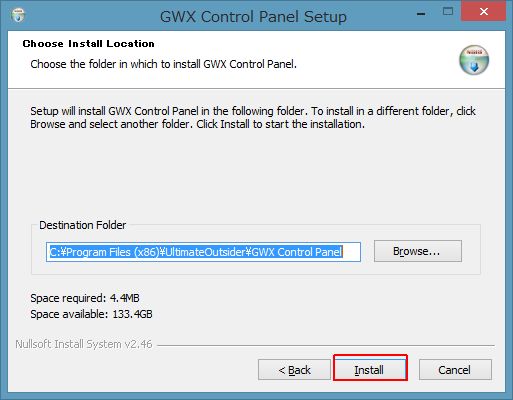Screen dimensions: 513x400
Task: Go back with the < Back button
Action: tap(294, 370)
